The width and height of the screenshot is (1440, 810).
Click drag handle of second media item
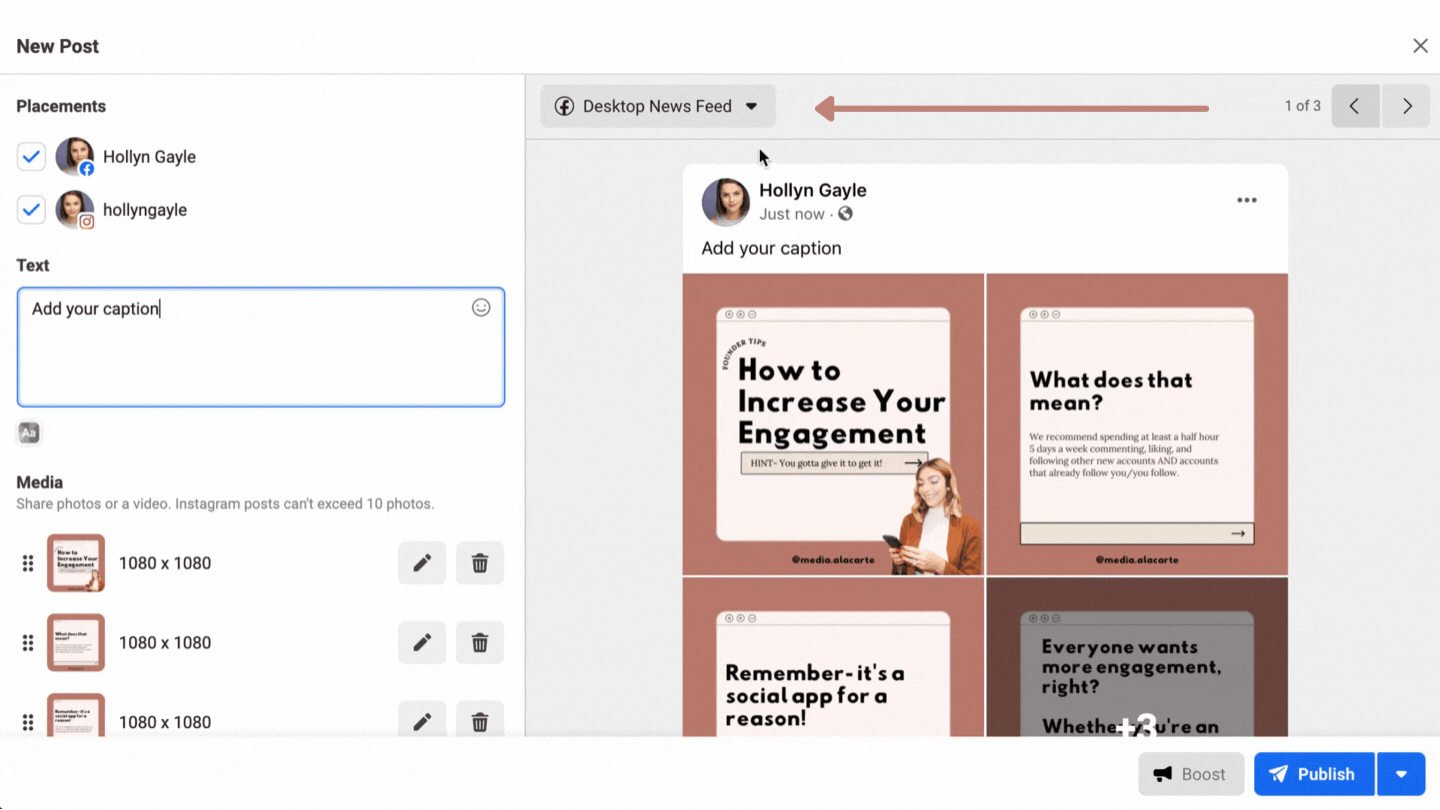click(28, 643)
